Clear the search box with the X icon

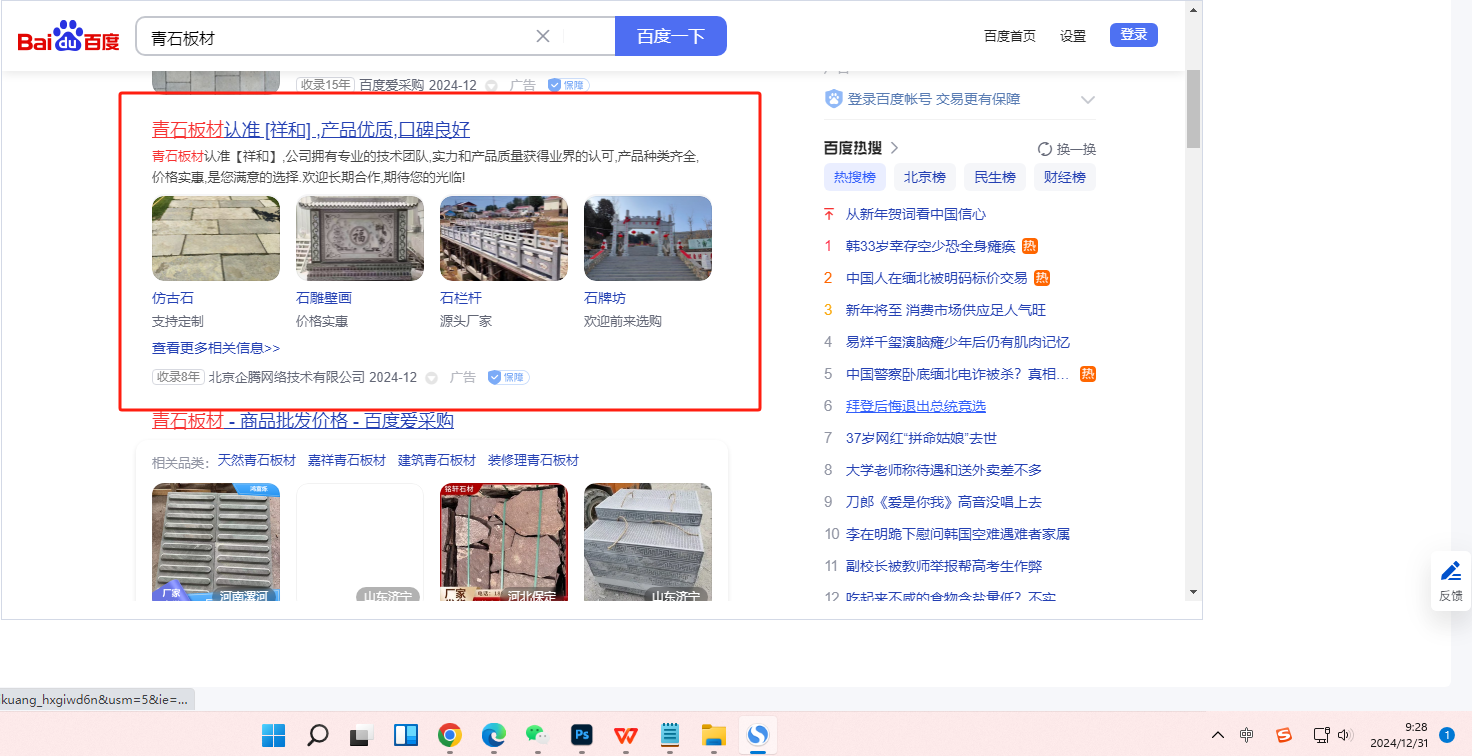(543, 37)
